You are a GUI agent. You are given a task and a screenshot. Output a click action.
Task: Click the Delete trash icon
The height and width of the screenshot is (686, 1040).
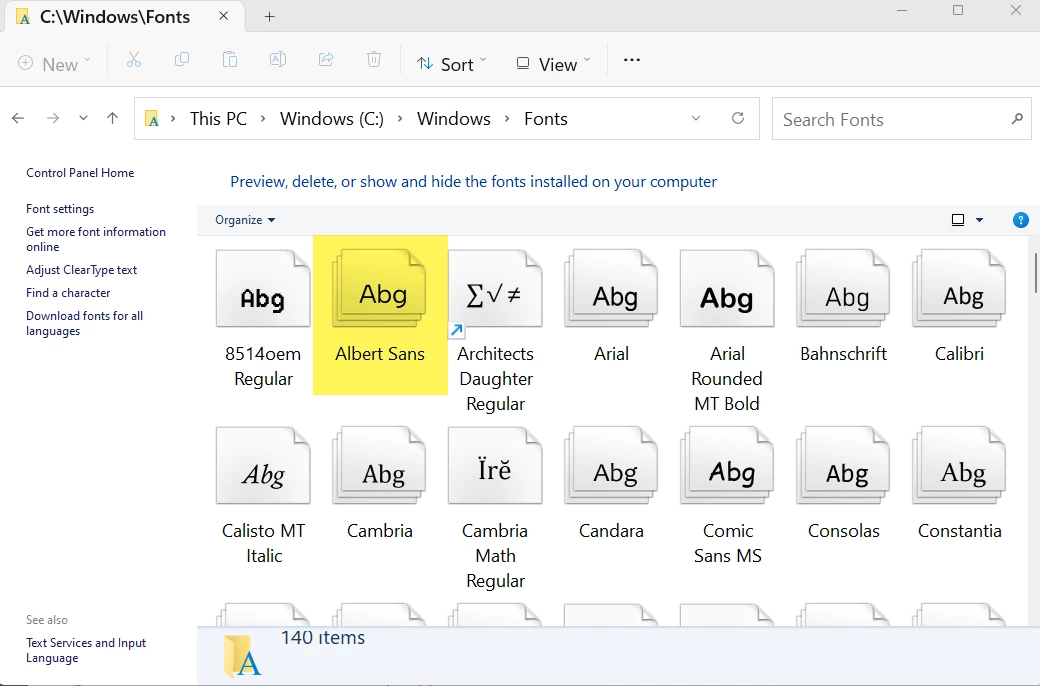pyautogui.click(x=374, y=60)
